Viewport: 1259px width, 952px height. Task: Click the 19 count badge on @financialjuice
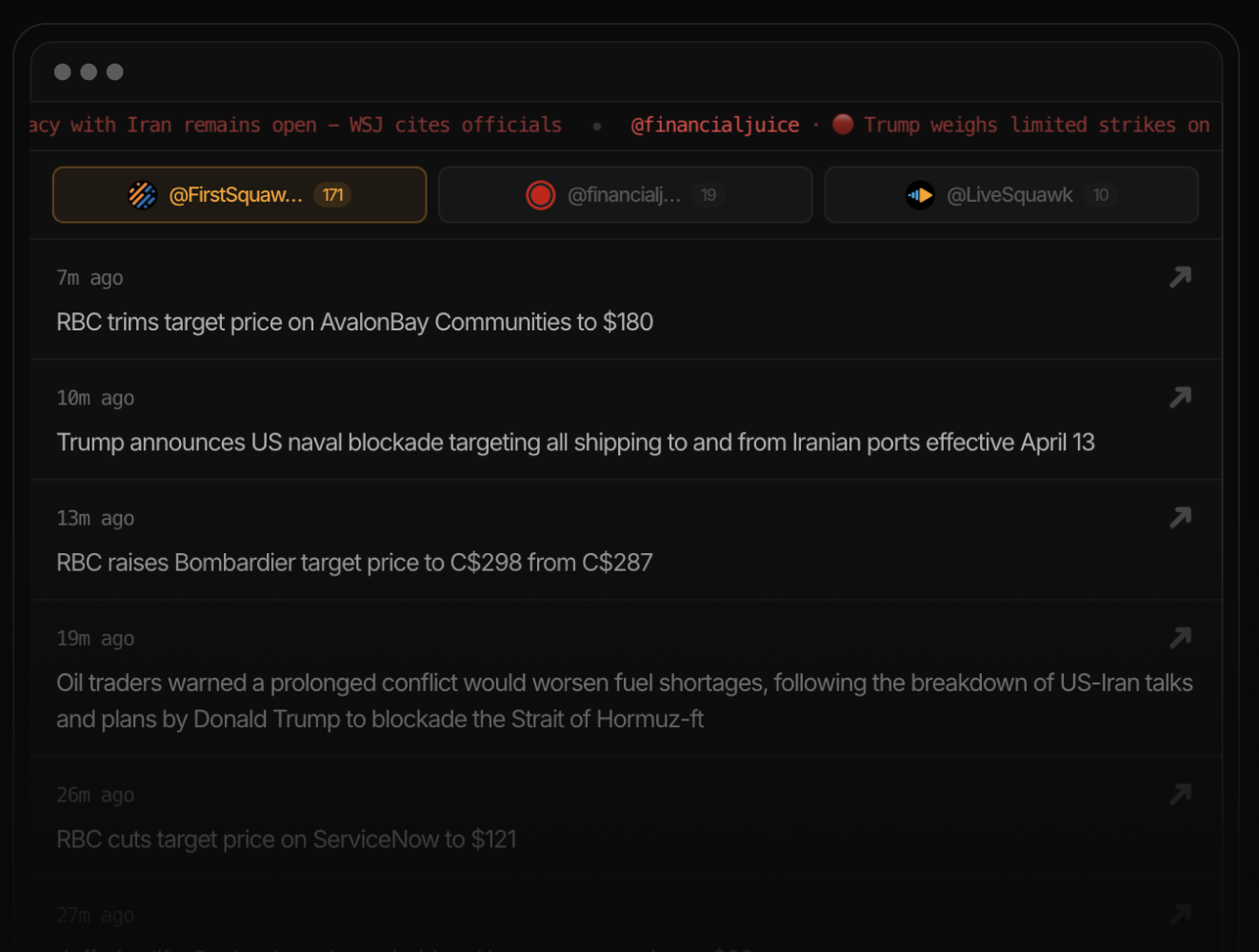point(709,194)
